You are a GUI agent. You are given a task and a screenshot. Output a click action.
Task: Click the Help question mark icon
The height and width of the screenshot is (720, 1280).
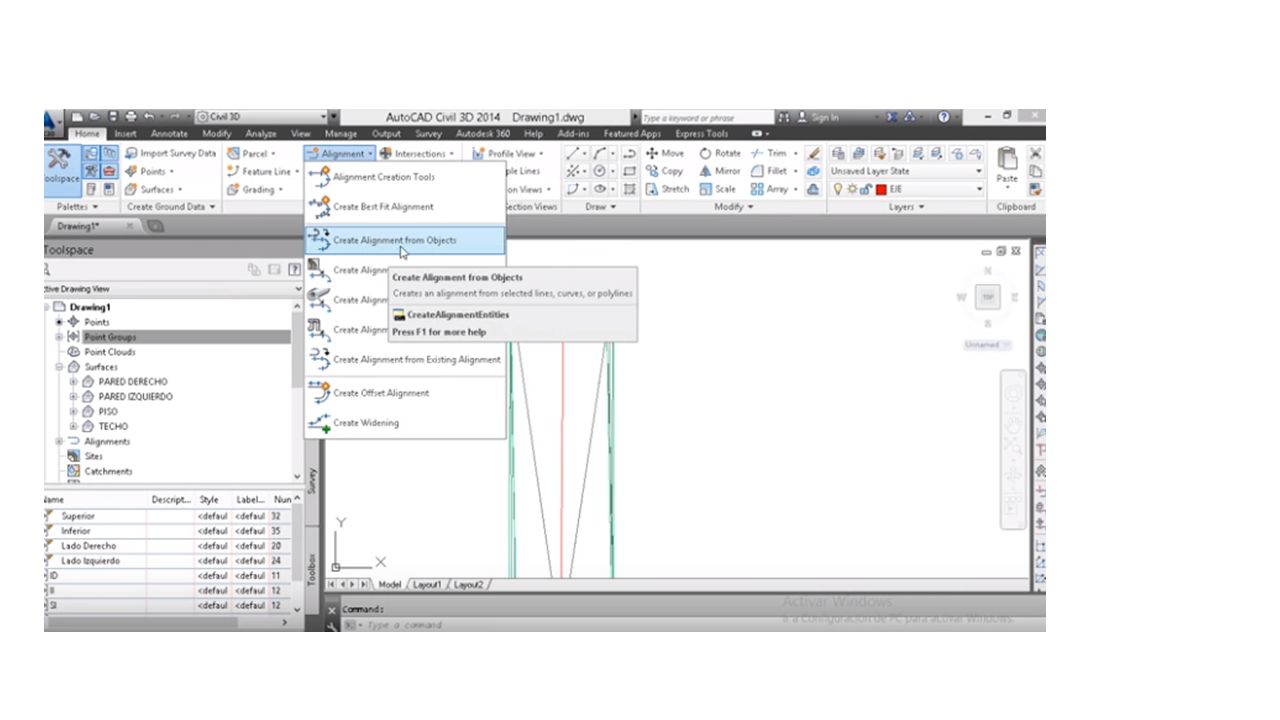(x=944, y=117)
